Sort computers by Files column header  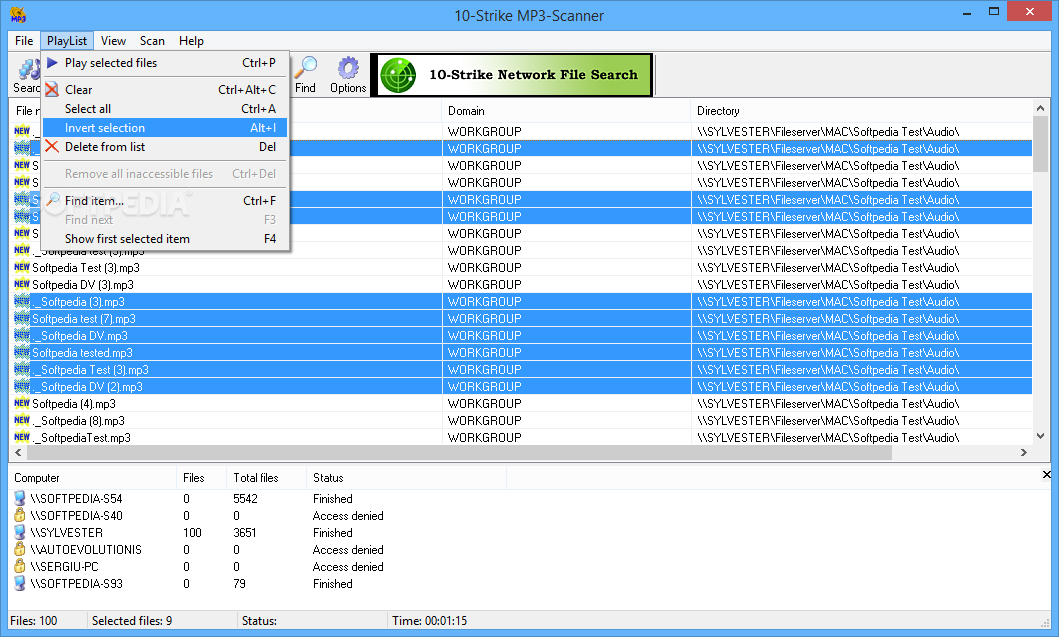[201, 478]
